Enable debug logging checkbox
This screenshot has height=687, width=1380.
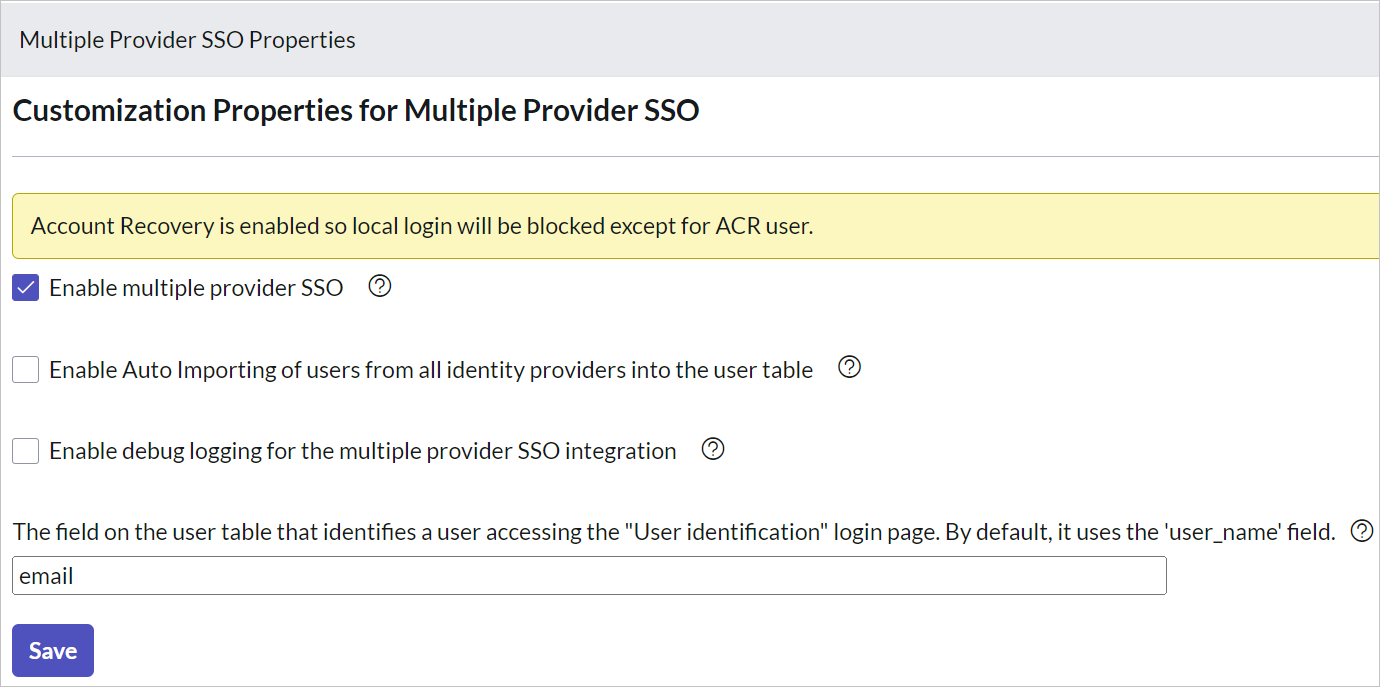(x=26, y=451)
